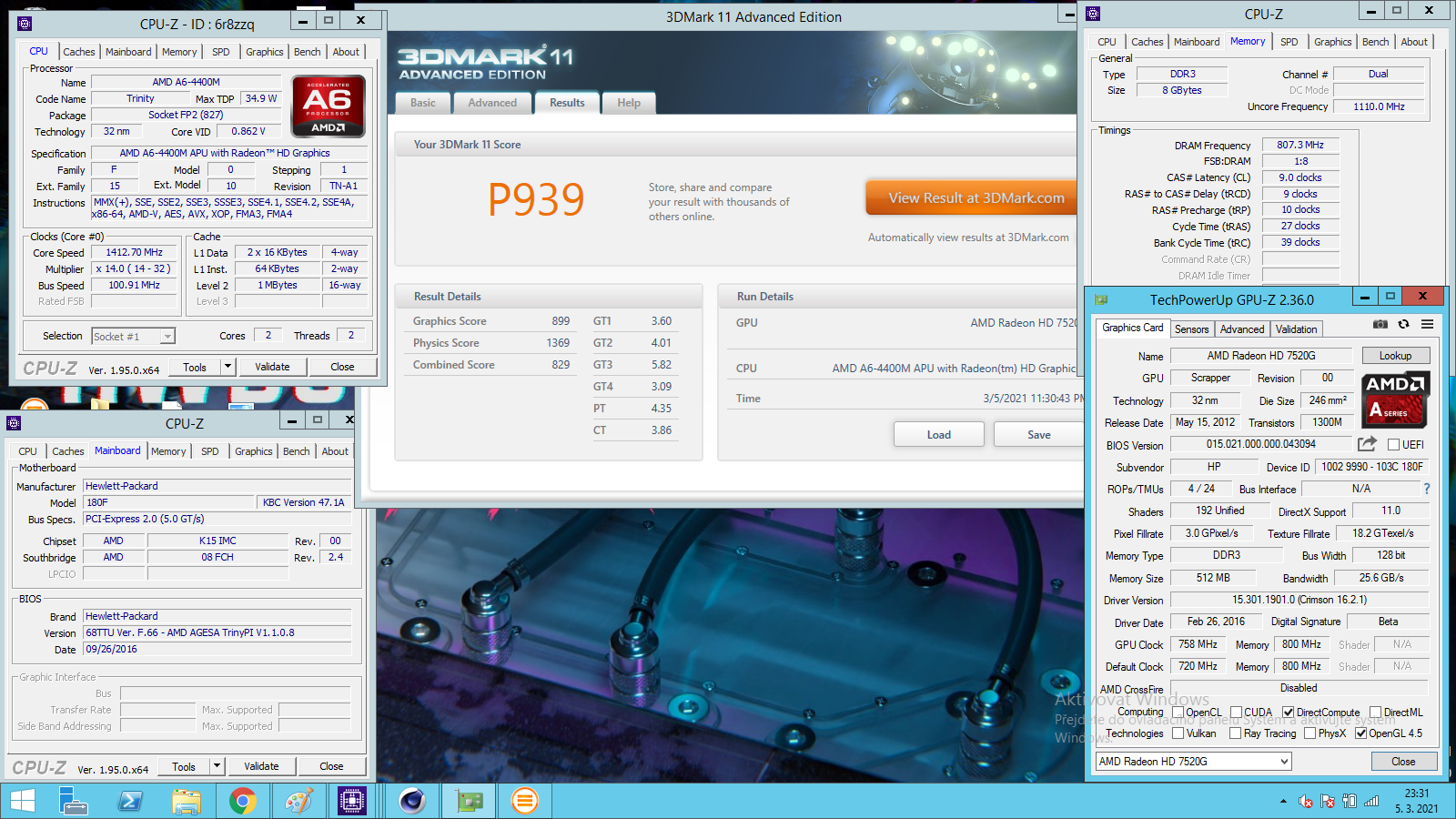Switch to GPU-Z via its taskbar icon
1456x819 pixels.
[469, 801]
